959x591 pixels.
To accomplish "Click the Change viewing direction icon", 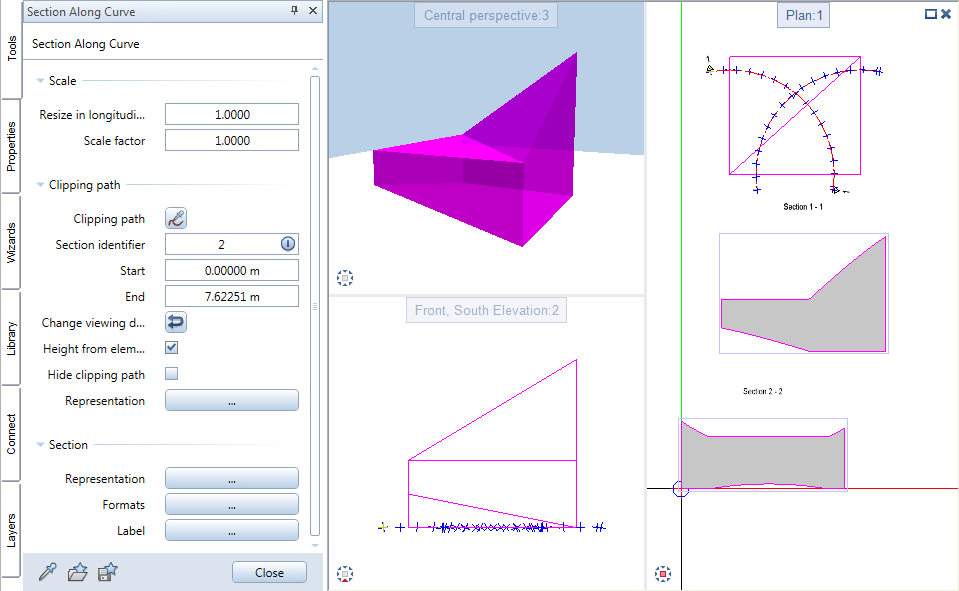I will pos(176,323).
